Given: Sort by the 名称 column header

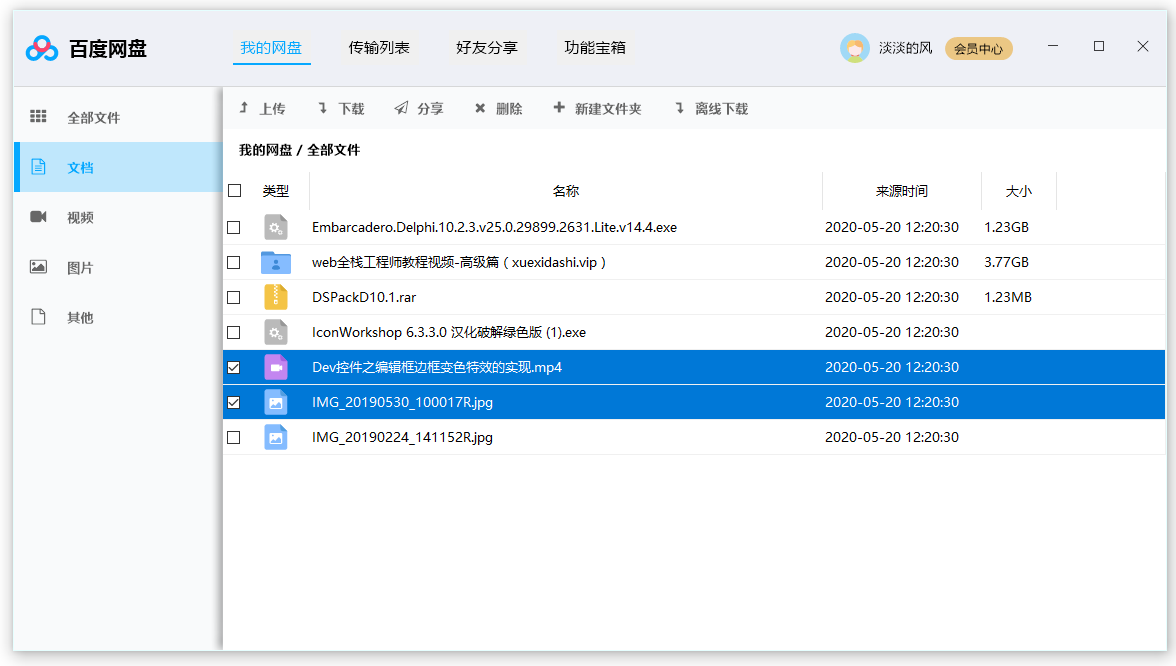Looking at the screenshot, I should tap(566, 190).
